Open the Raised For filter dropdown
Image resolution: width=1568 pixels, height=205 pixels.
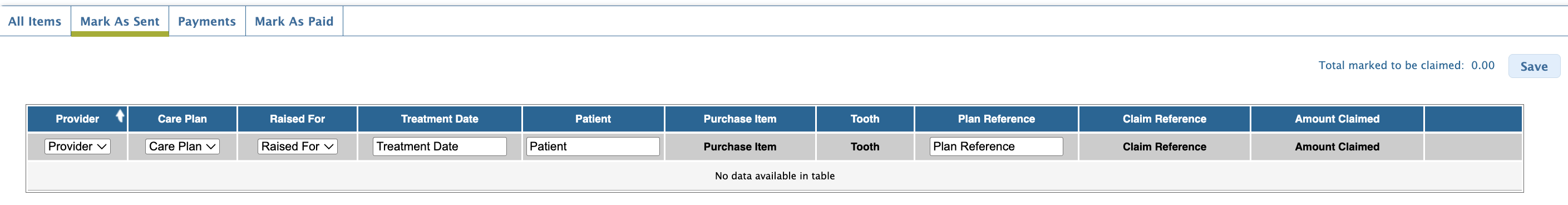coord(297,147)
